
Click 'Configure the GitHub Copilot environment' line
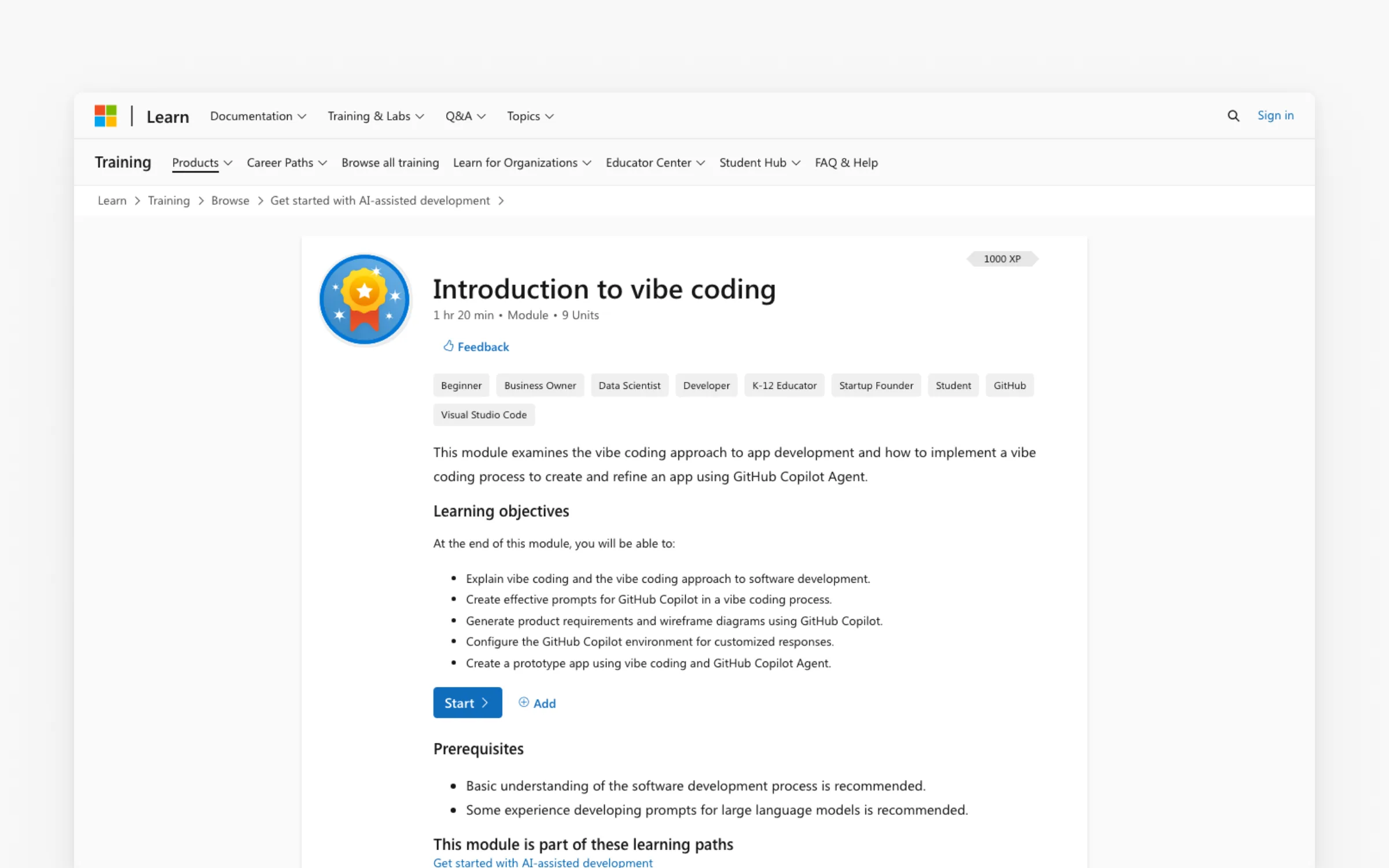click(650, 642)
